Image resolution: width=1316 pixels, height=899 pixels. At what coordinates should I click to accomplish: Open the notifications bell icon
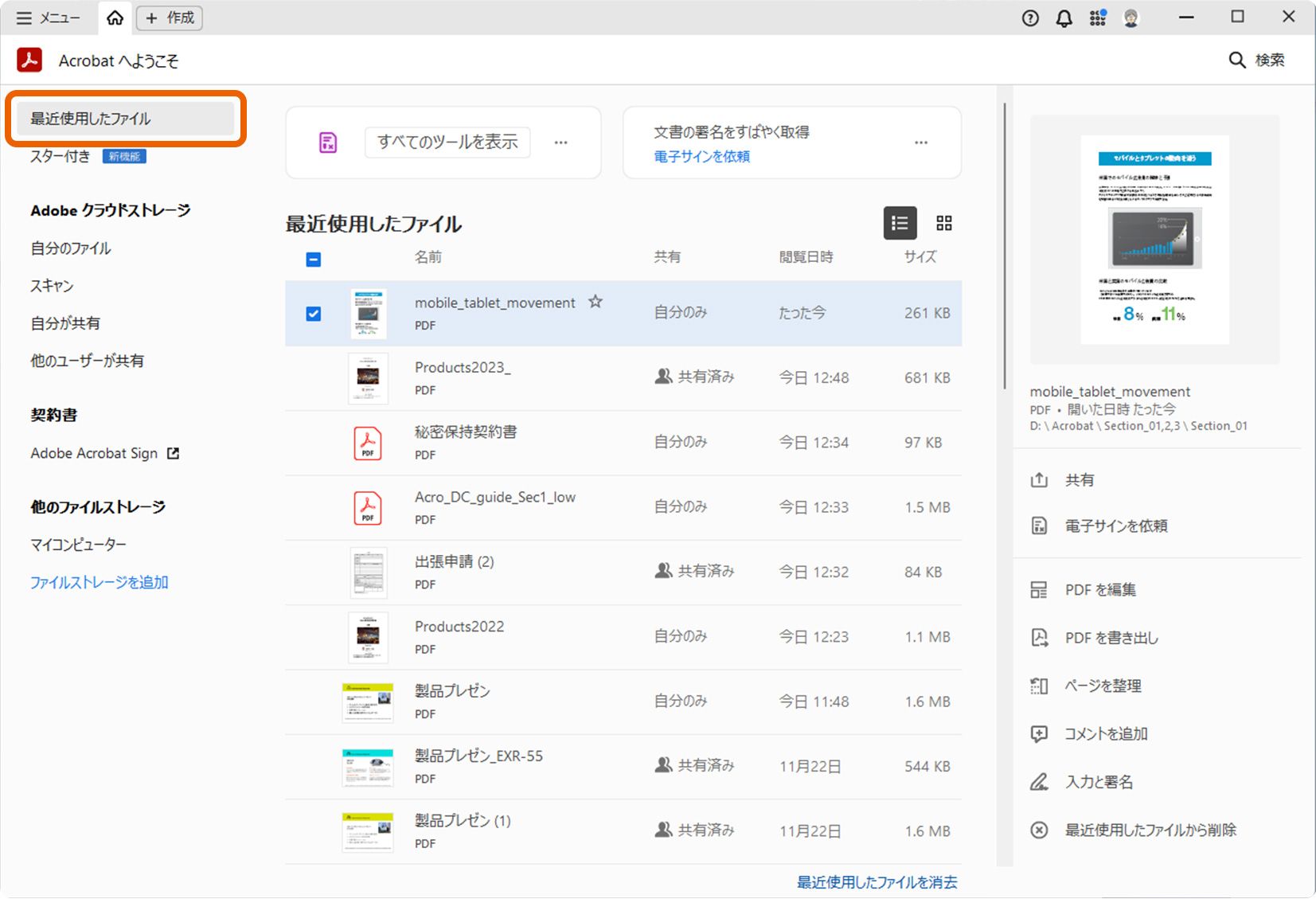(1064, 18)
